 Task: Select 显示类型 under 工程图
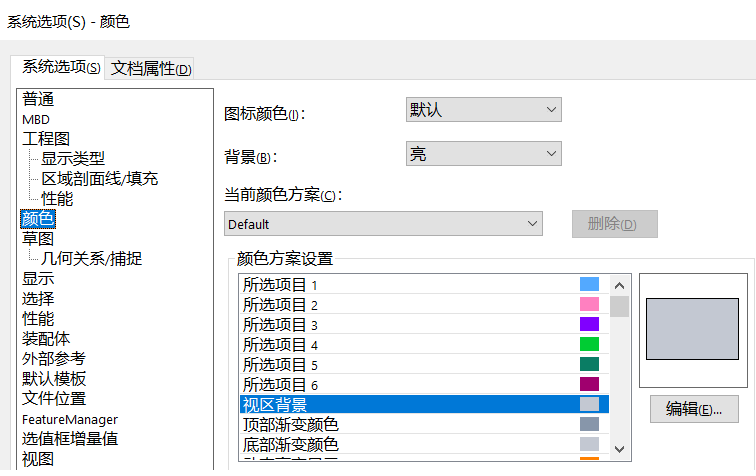[72, 159]
